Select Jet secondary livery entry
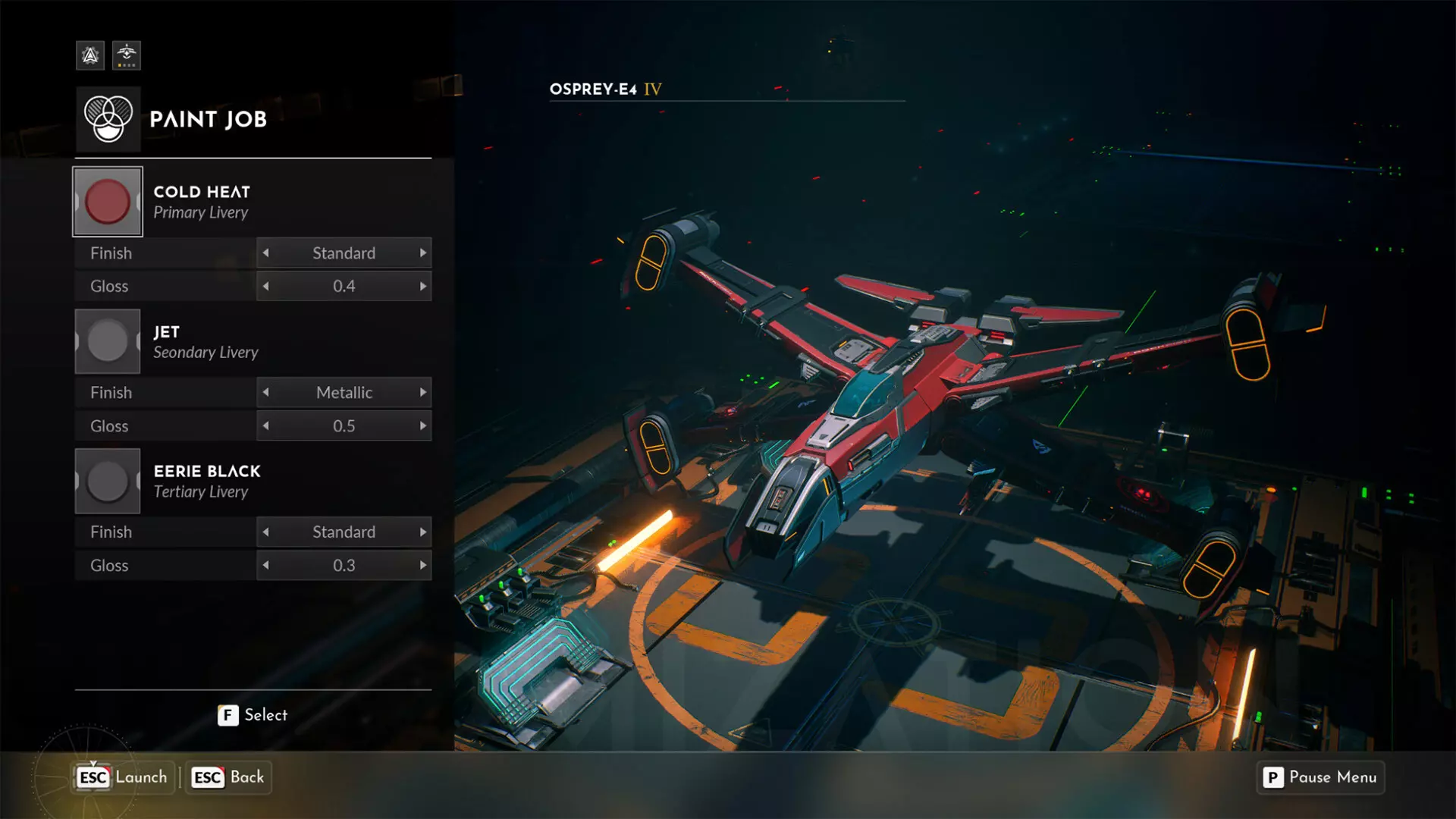The width and height of the screenshot is (1456, 819). click(x=253, y=341)
